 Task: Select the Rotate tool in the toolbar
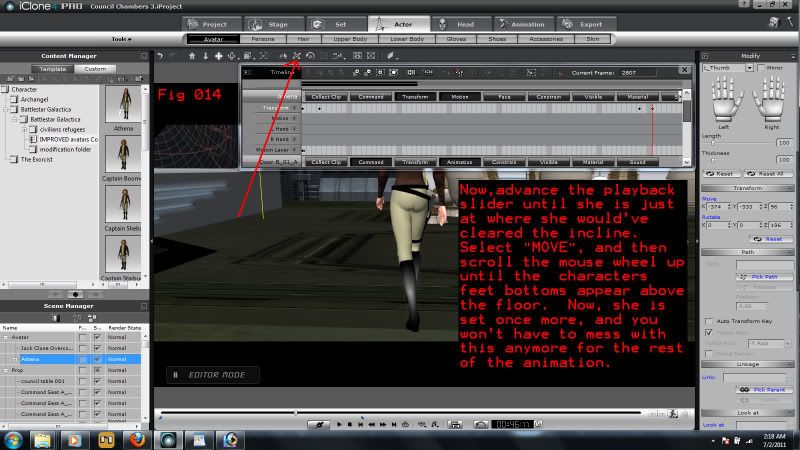pyautogui.click(x=310, y=56)
